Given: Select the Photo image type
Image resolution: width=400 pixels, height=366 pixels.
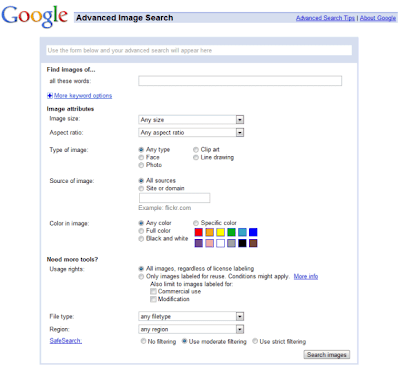Looking at the screenshot, I should coord(141,165).
